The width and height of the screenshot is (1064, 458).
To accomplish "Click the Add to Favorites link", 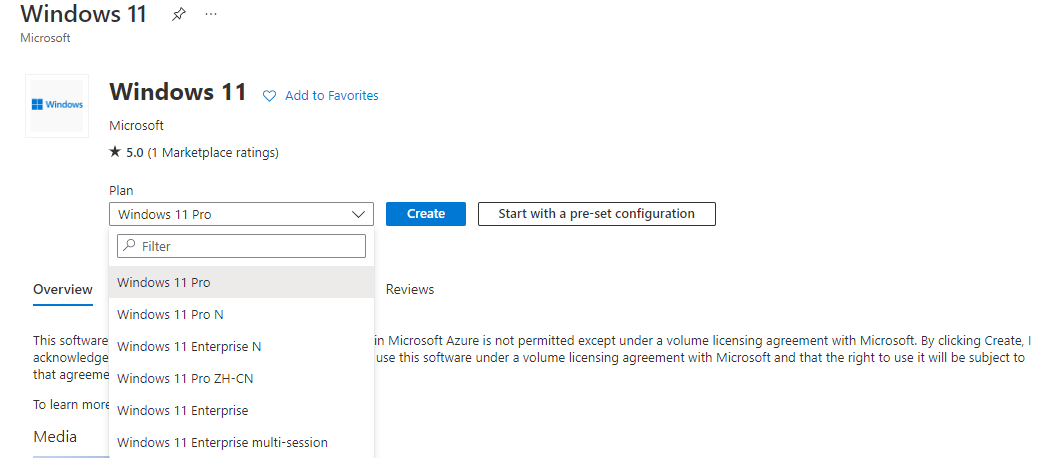I will (x=331, y=96).
